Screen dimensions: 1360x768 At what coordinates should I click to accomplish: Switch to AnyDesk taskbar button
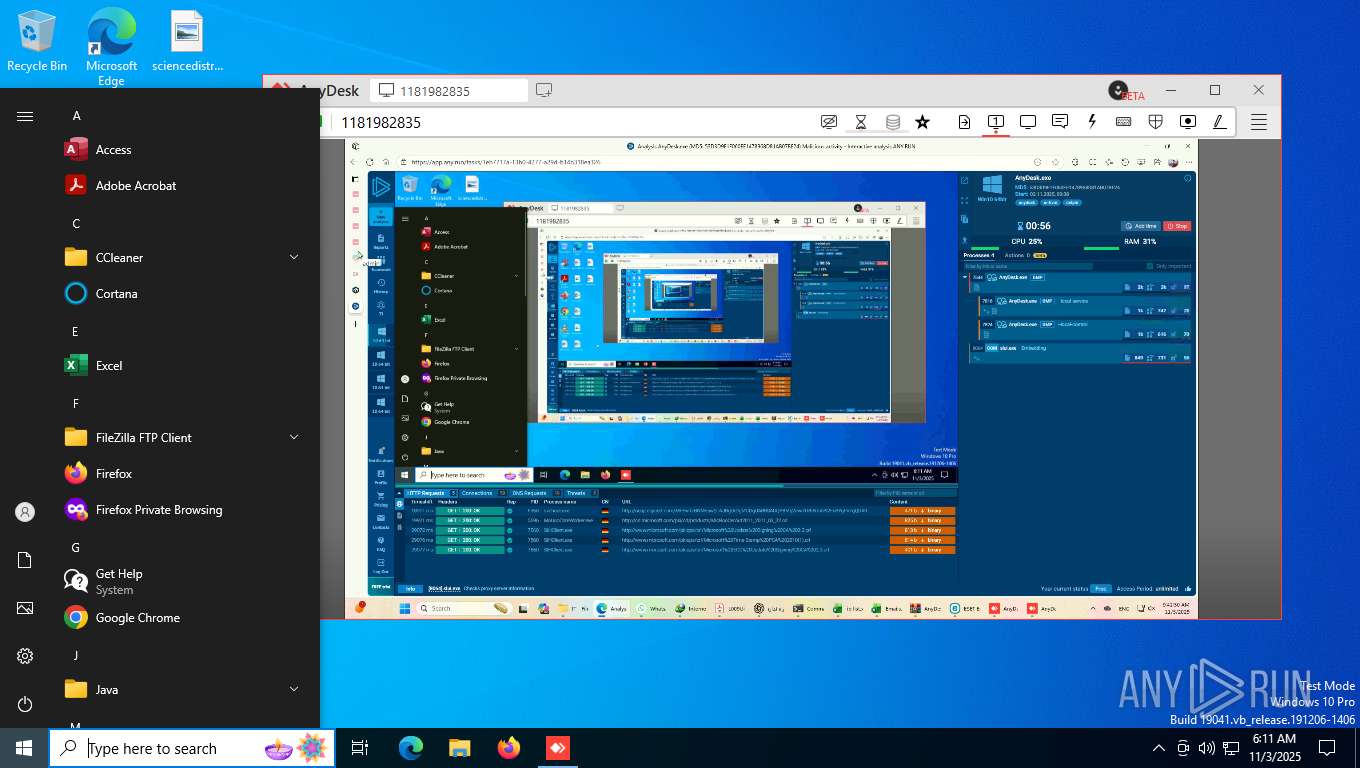(557, 748)
